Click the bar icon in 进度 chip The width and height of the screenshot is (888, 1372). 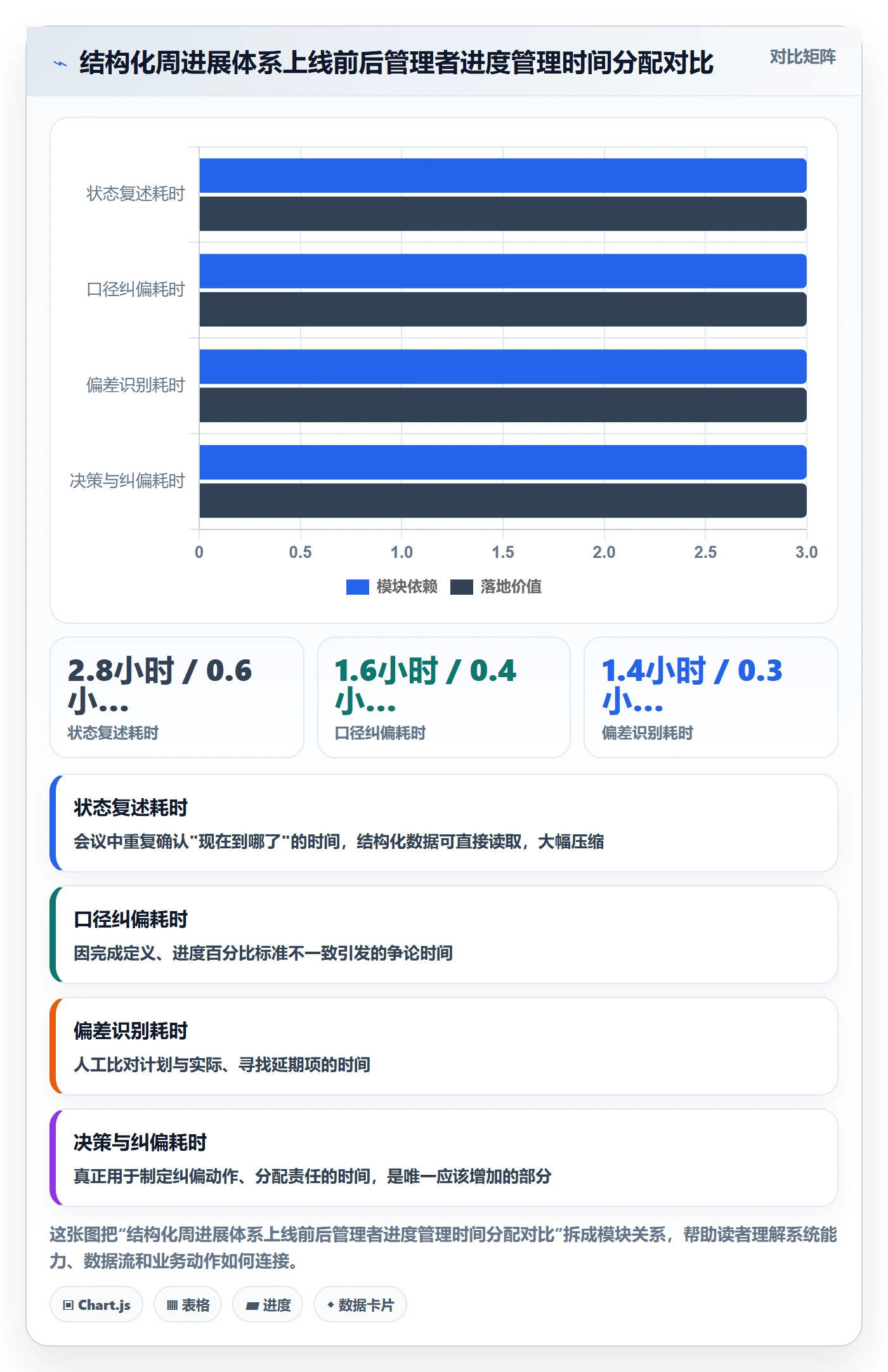coord(252,1305)
